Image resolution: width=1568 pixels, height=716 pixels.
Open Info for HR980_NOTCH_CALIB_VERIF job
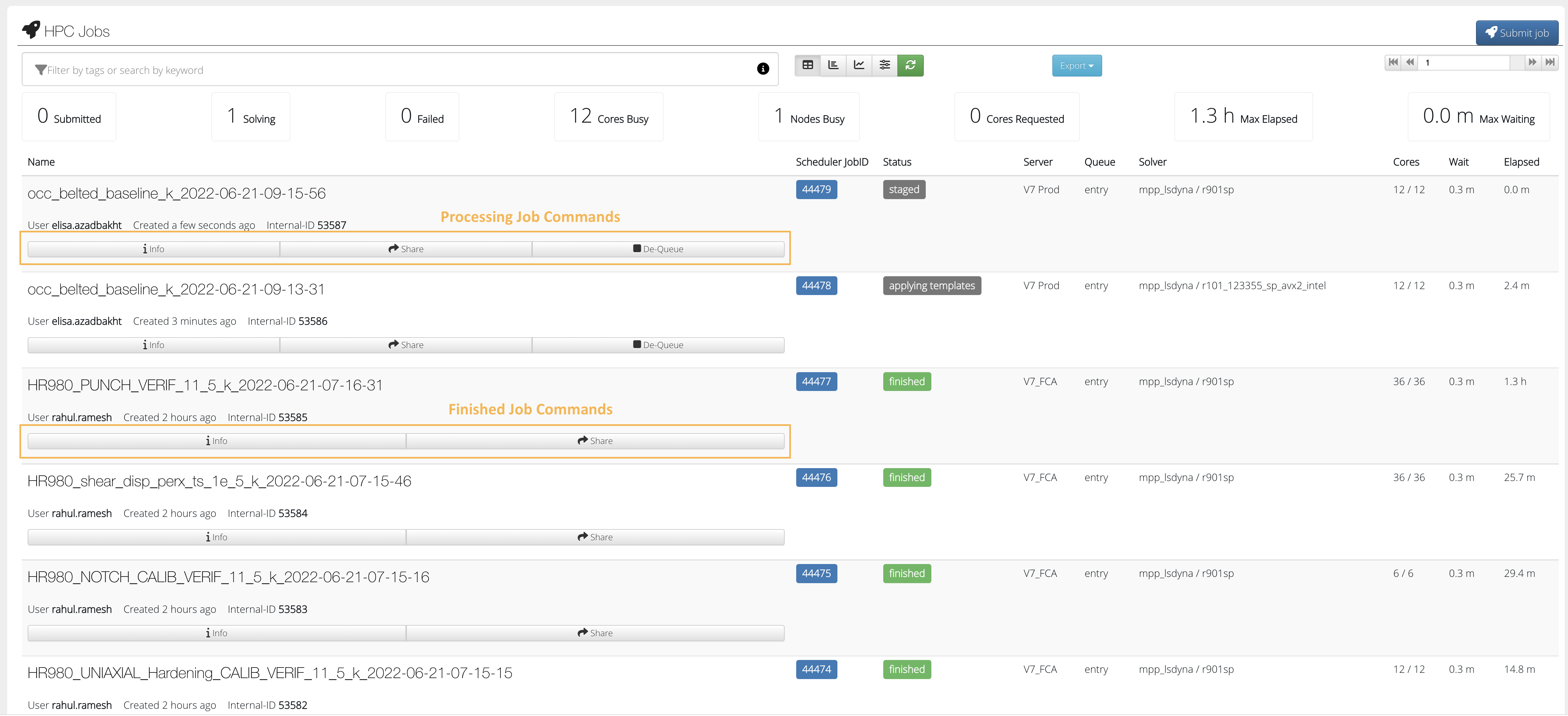(217, 633)
